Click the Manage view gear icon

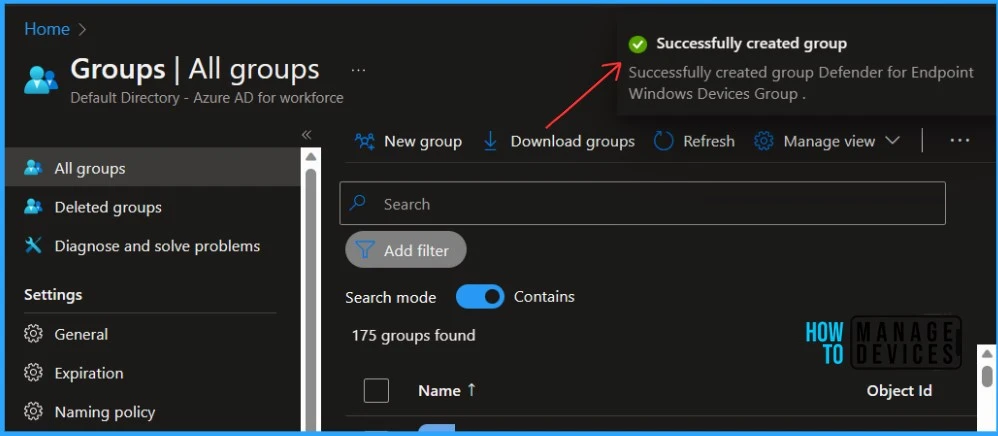[x=764, y=141]
